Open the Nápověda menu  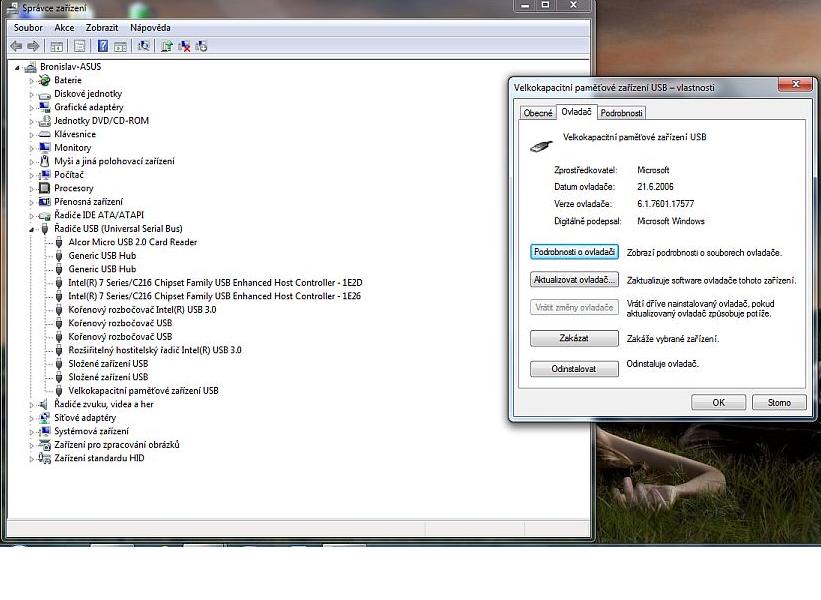point(150,28)
